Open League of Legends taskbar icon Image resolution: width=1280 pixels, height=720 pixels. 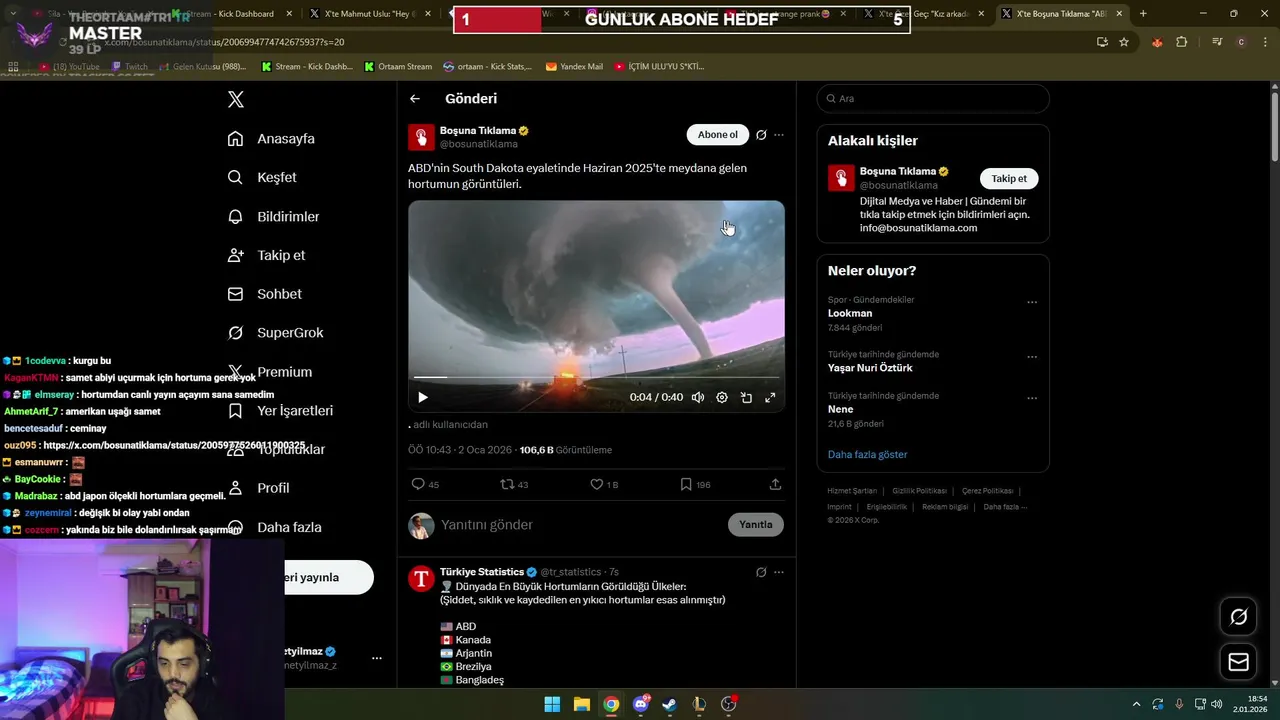click(x=699, y=704)
